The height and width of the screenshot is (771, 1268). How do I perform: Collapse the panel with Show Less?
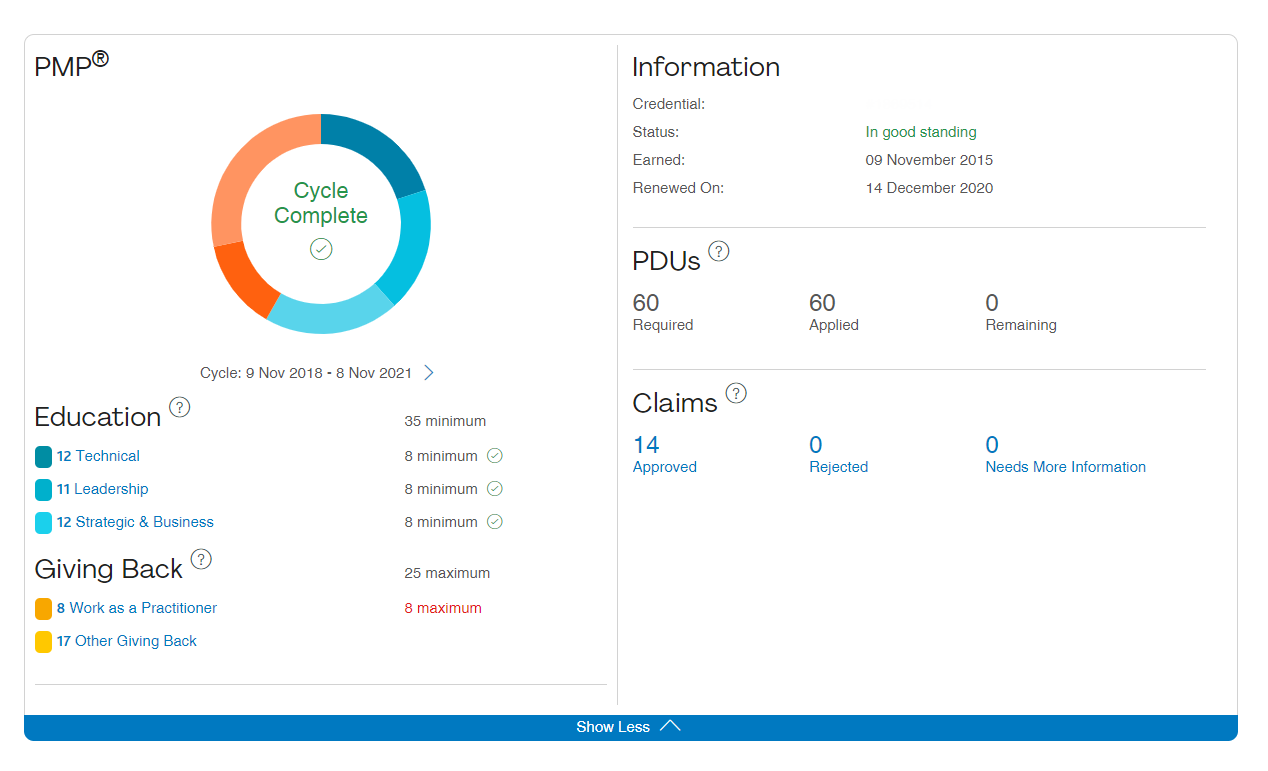pos(630,727)
